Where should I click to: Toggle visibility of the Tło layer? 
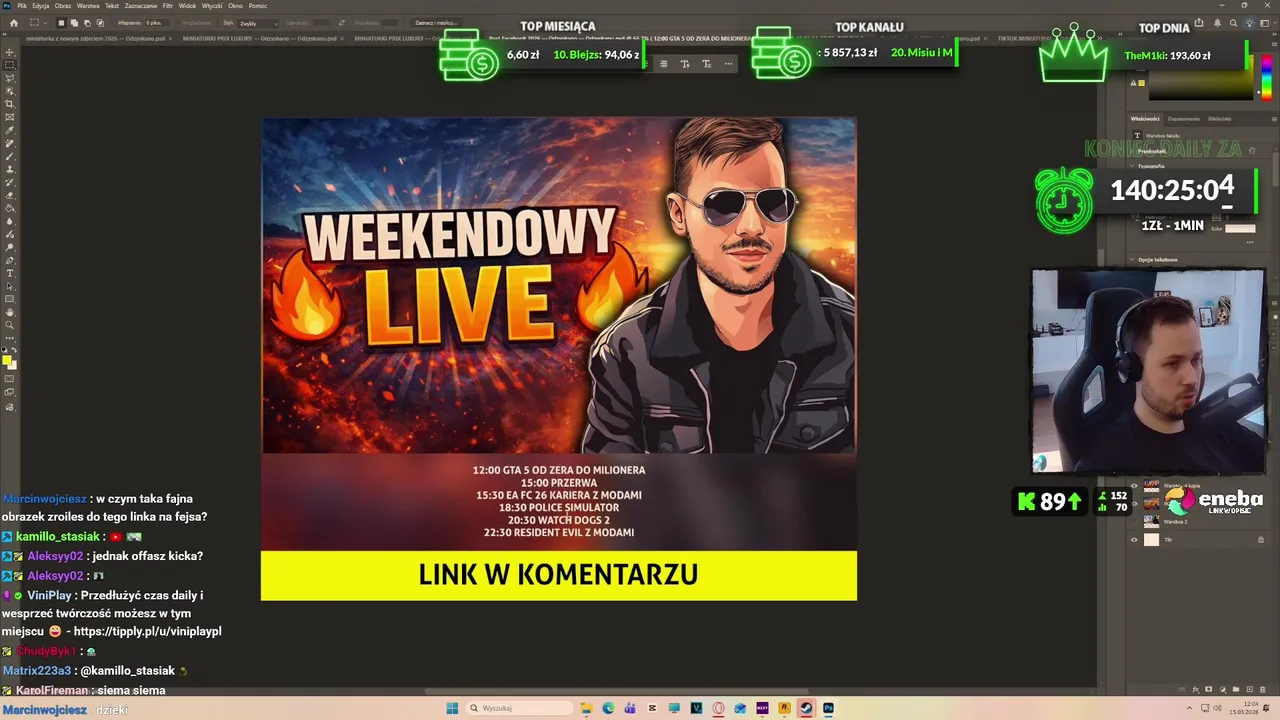pos(1134,540)
